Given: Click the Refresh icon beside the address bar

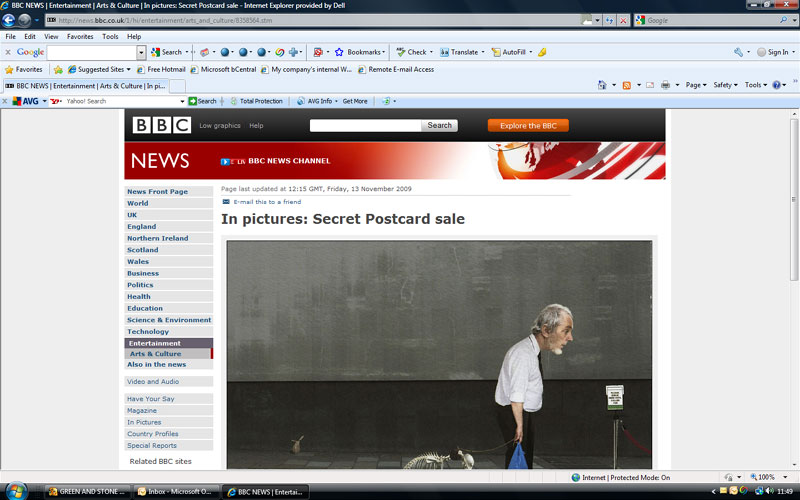Looking at the screenshot, I should click(609, 20).
